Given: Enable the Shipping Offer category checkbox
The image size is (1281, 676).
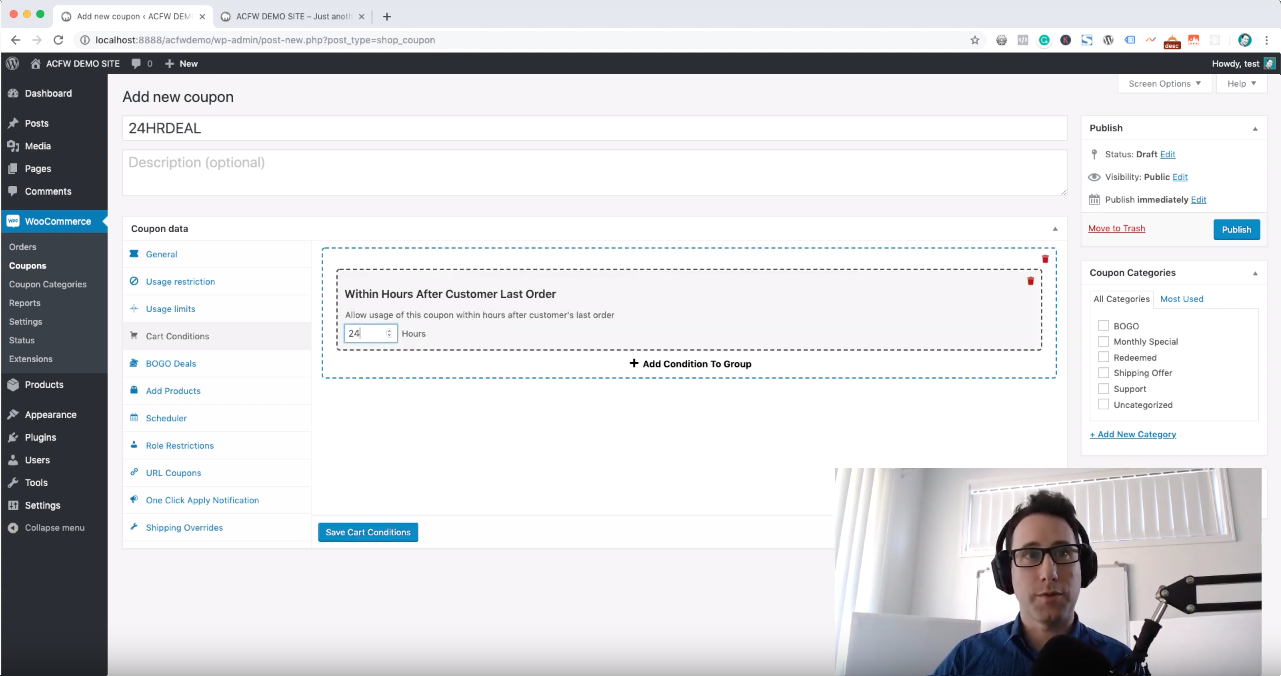Looking at the screenshot, I should click(x=1103, y=373).
